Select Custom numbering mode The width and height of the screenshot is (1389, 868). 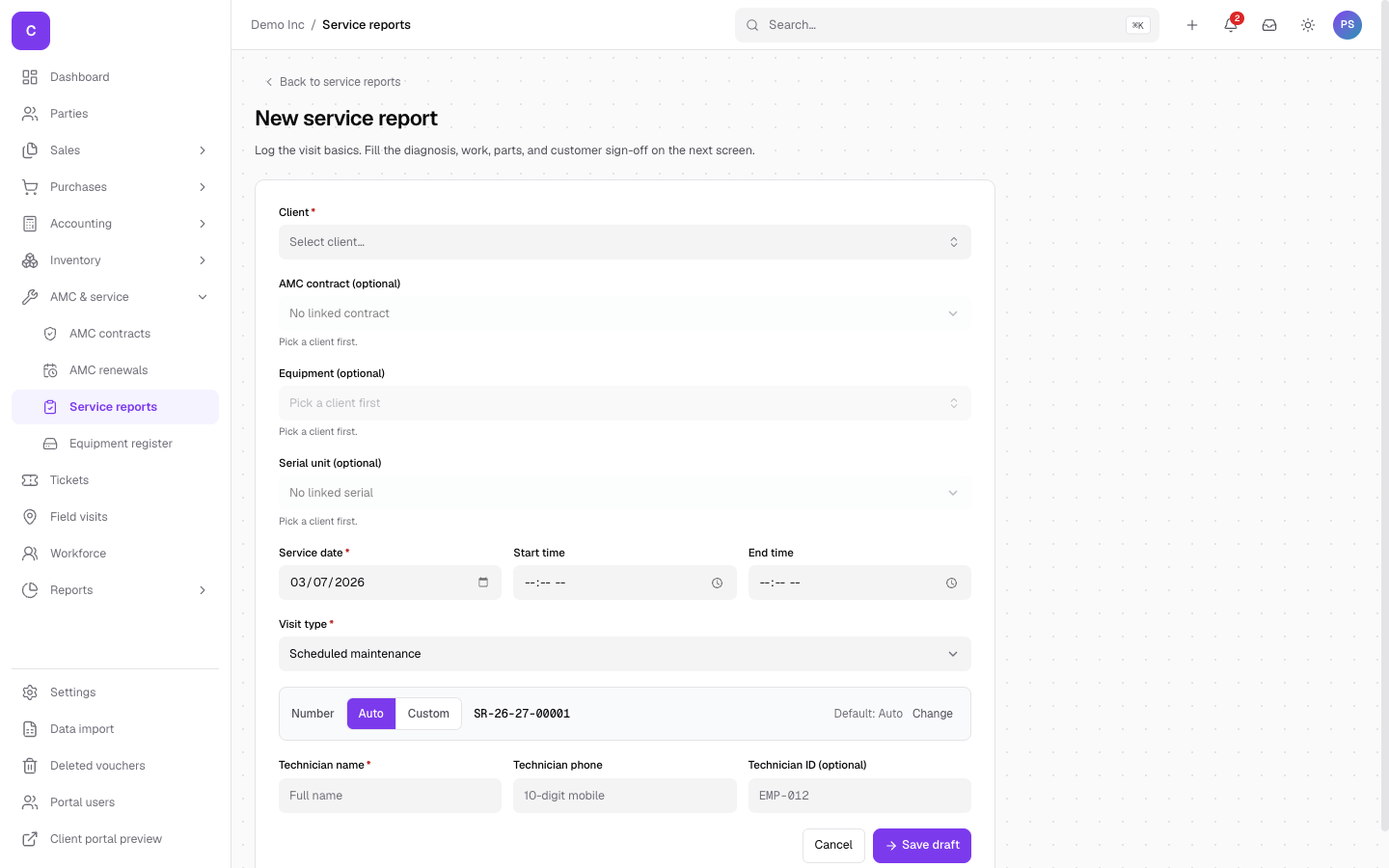pos(428,714)
